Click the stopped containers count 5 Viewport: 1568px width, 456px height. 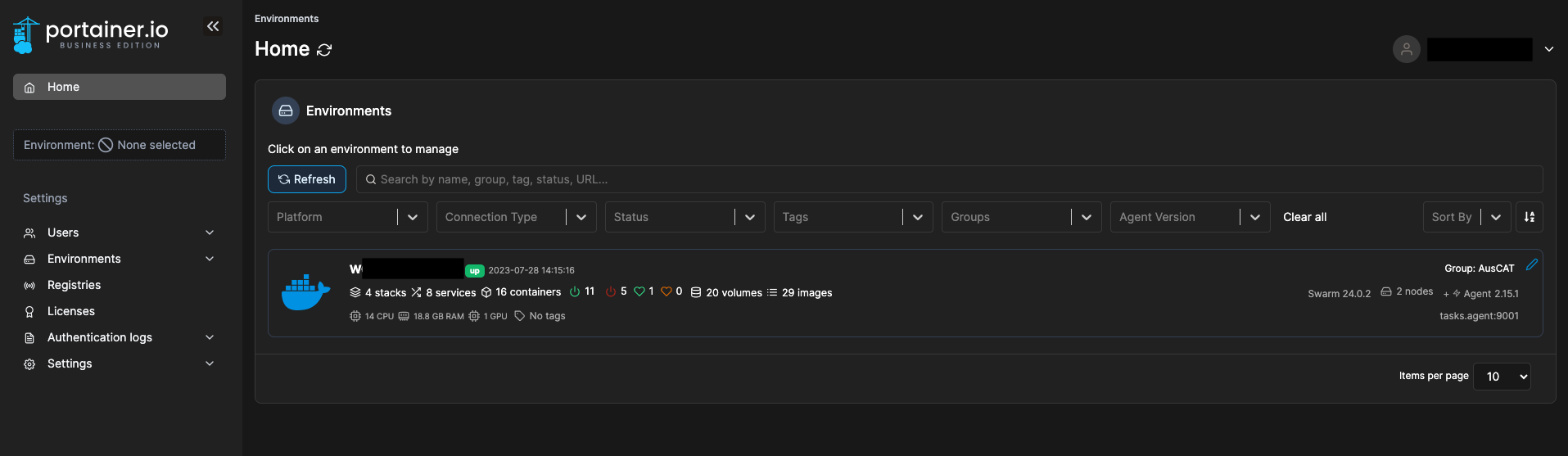(x=617, y=291)
